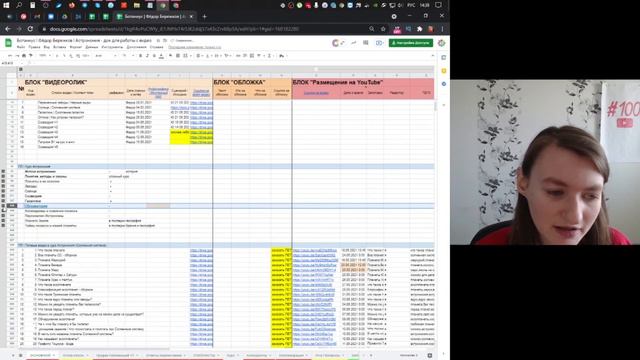Open the text color picker
Screen dimensions: 640x360
point(161,56)
